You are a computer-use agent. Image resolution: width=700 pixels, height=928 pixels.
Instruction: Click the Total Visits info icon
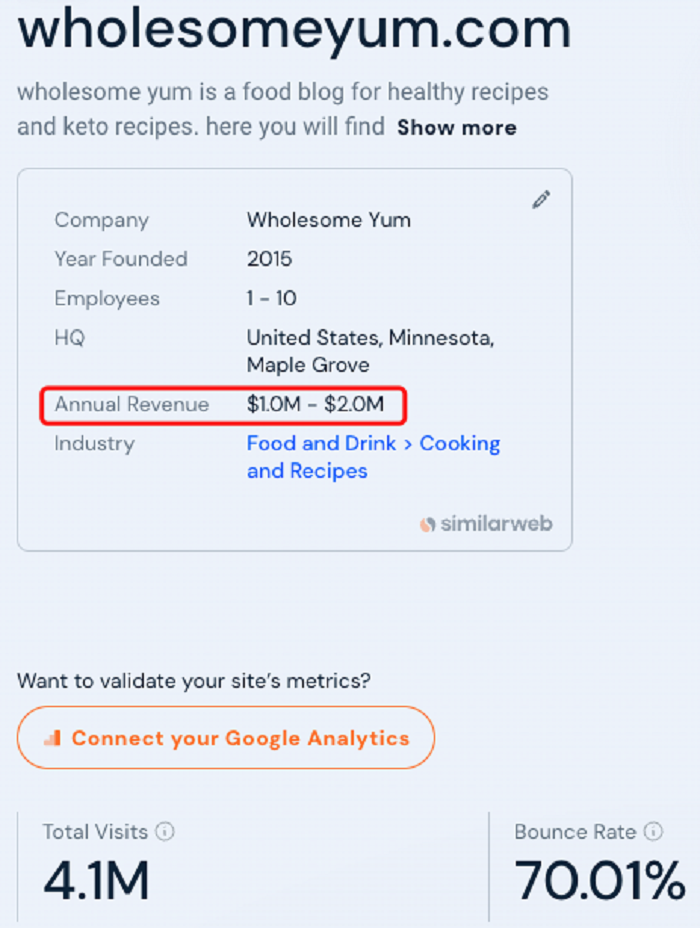point(165,832)
